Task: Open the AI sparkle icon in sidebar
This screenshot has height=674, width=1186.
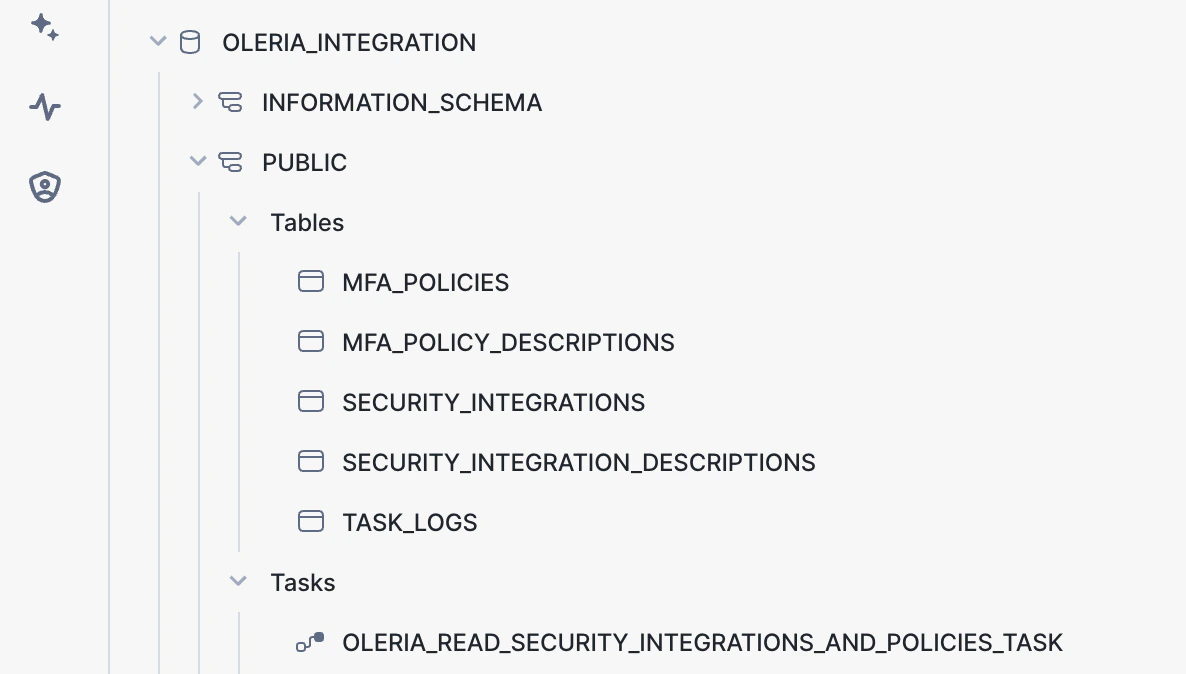Action: [45, 27]
